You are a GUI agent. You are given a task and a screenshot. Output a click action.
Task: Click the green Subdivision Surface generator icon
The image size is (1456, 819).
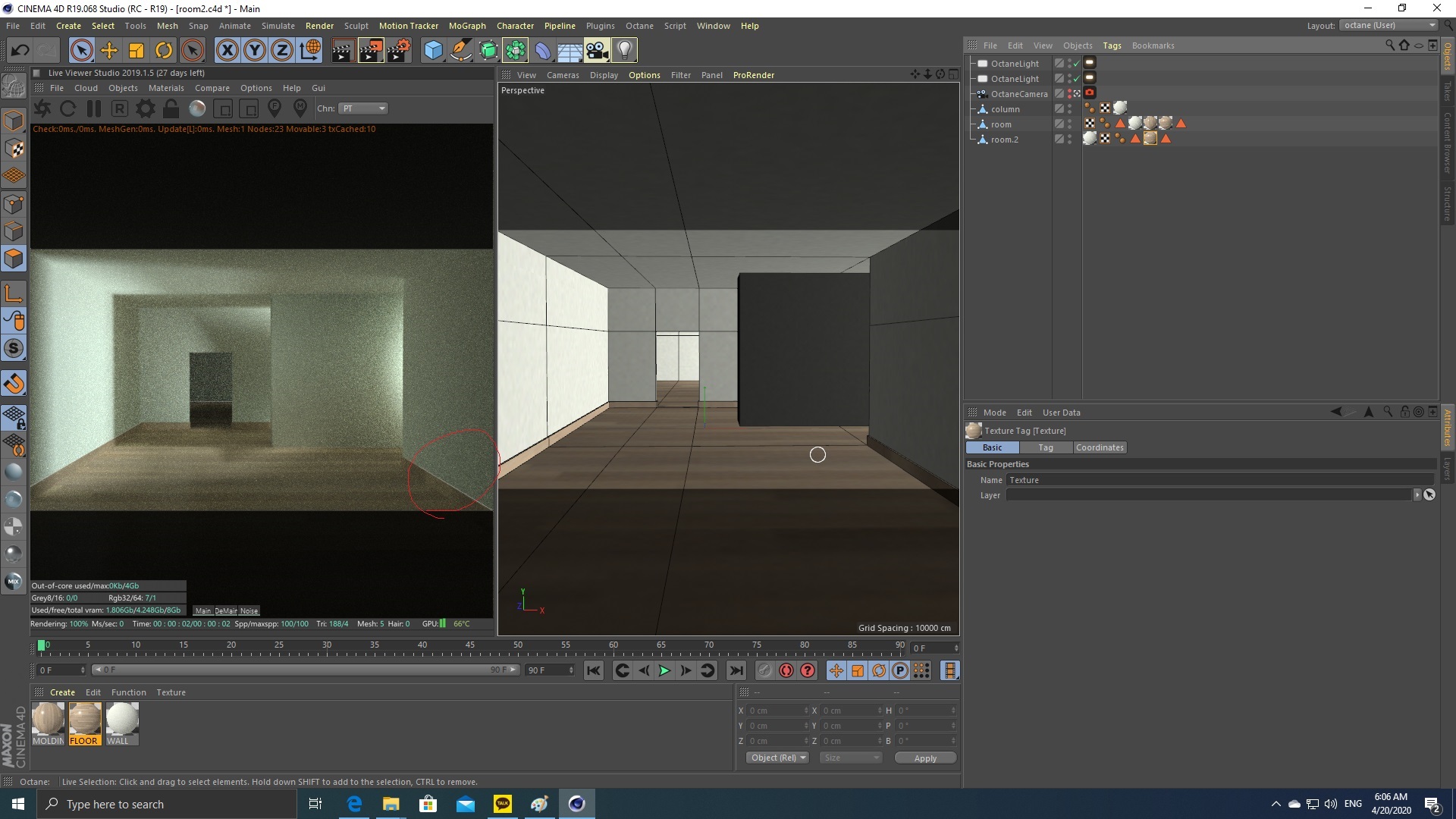(488, 51)
